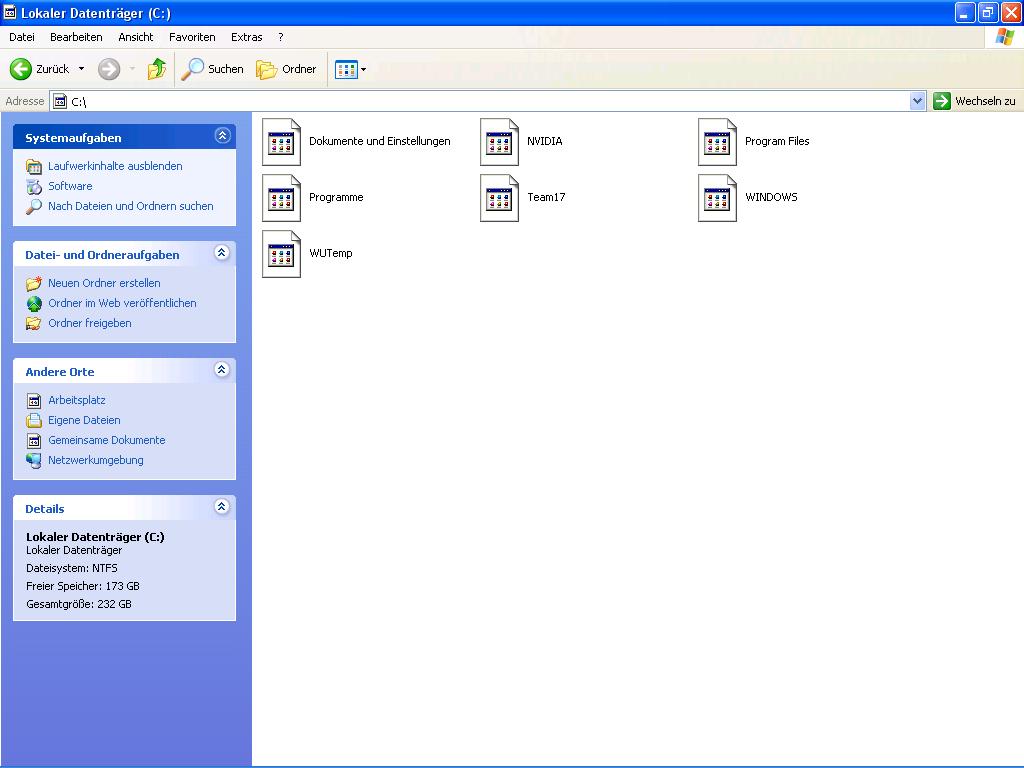Open the Bearbeiten menu

tap(76, 37)
